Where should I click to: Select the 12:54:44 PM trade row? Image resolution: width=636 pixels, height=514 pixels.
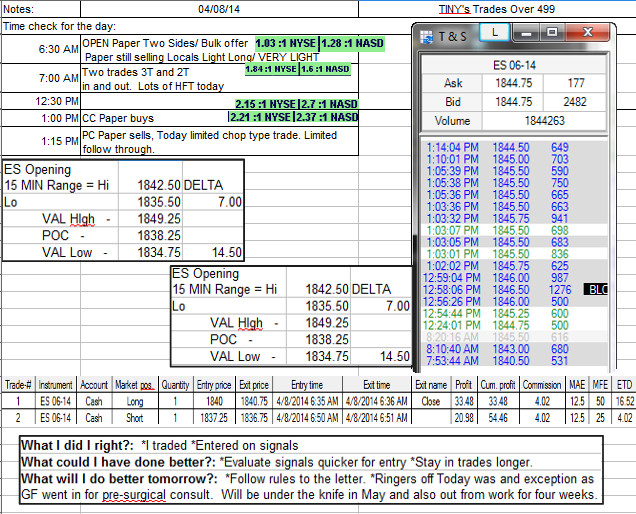click(514, 313)
